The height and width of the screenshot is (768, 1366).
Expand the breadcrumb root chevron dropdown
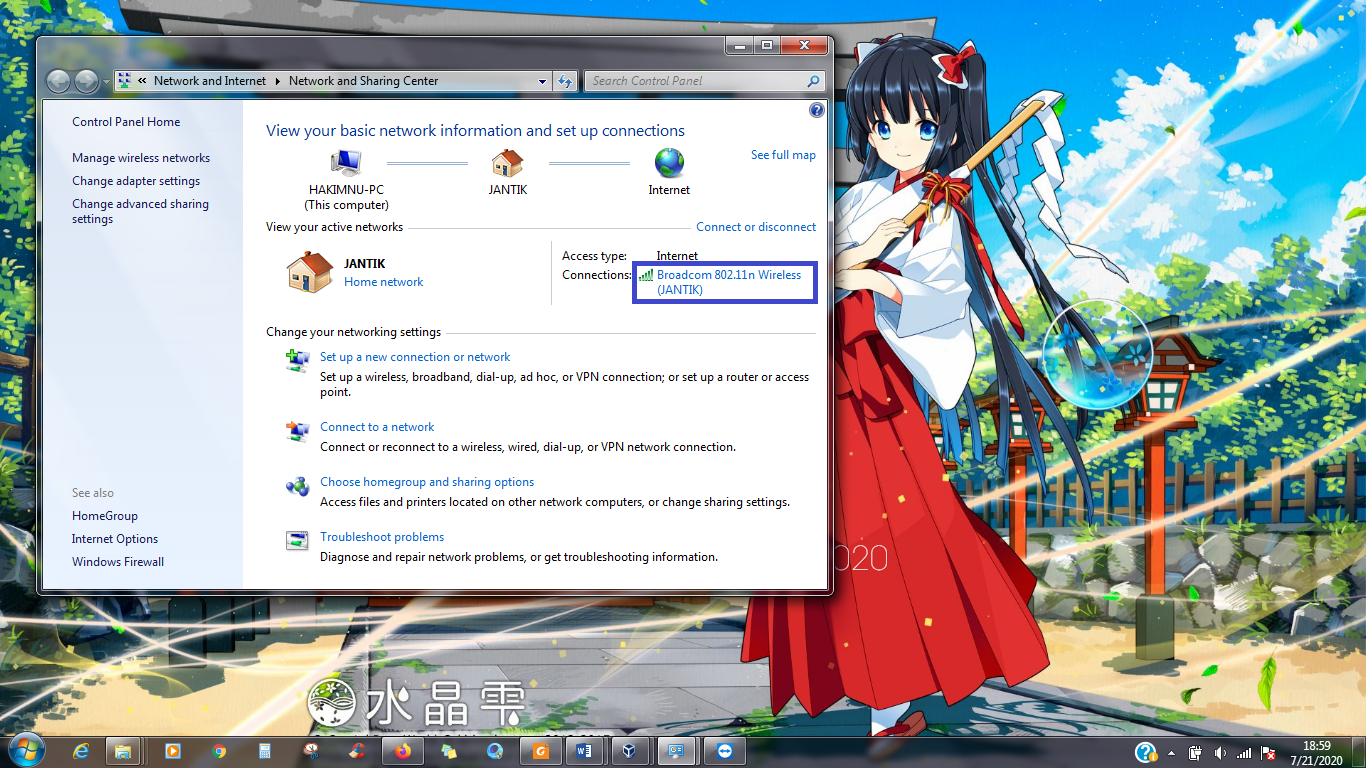pyautogui.click(x=143, y=81)
